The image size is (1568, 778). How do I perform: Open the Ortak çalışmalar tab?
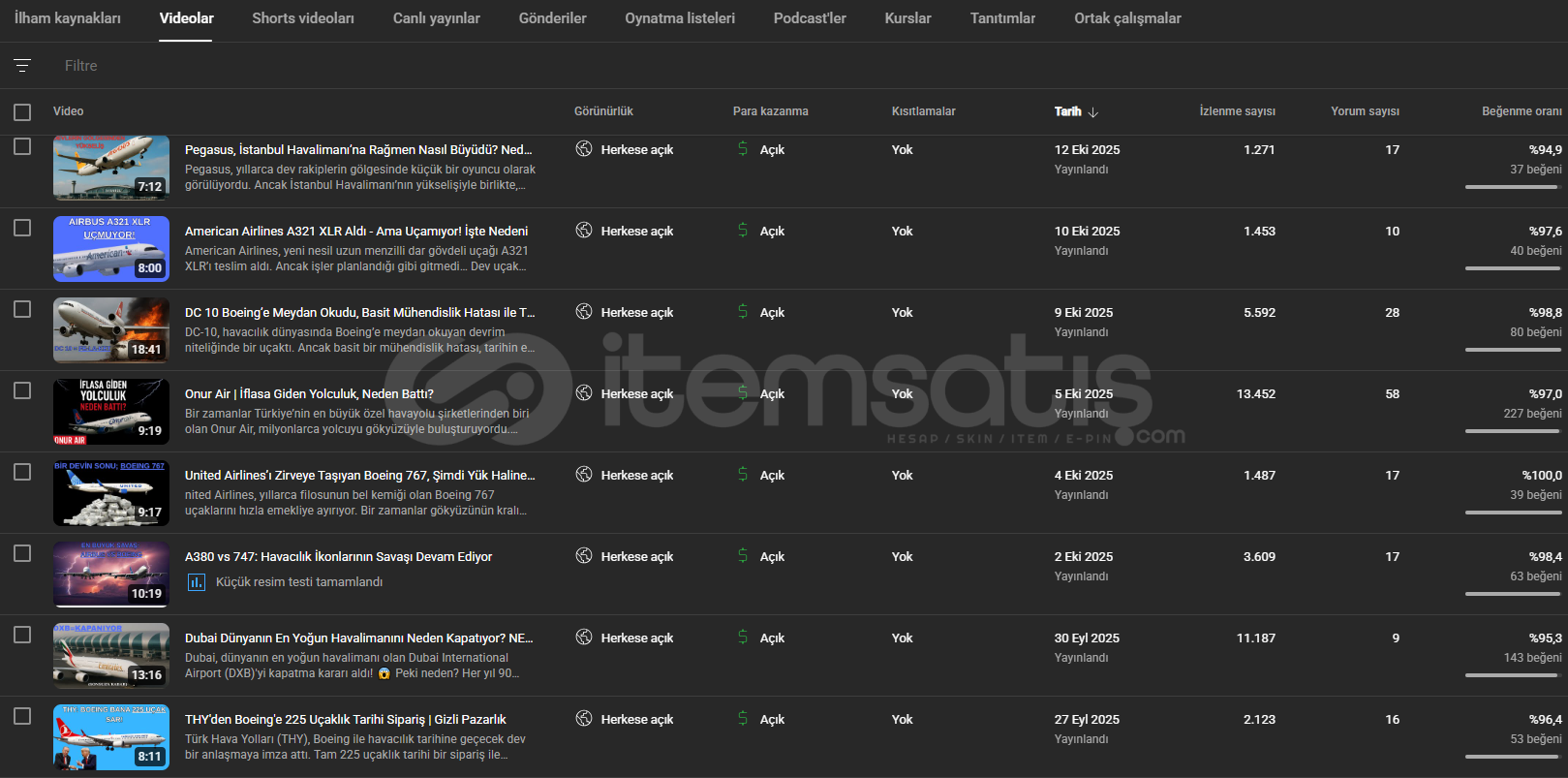click(x=1127, y=18)
